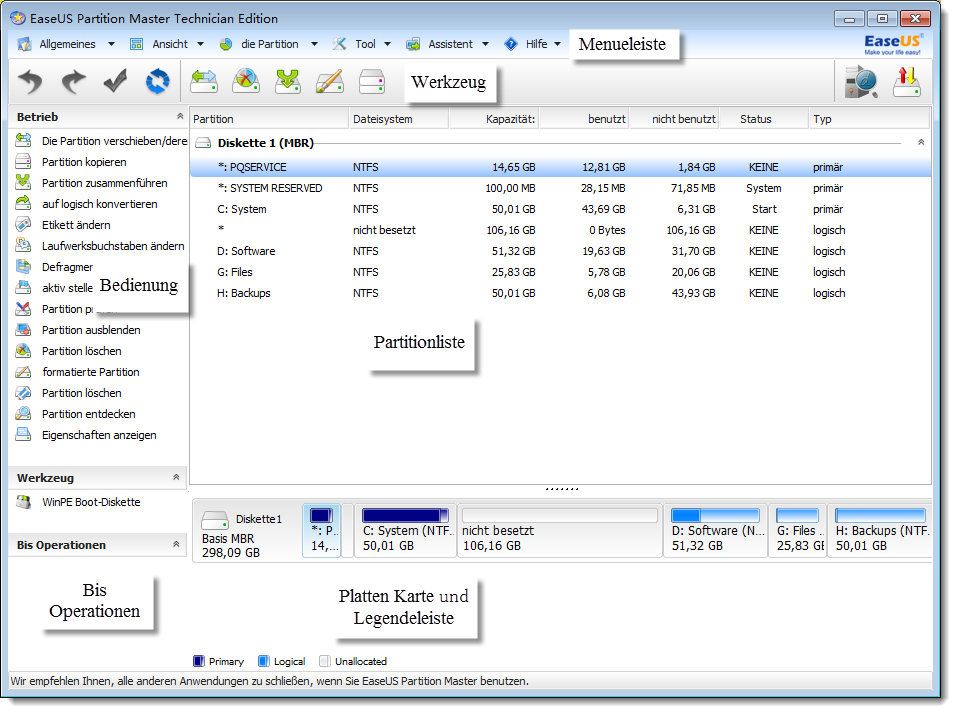Image resolution: width=956 pixels, height=713 pixels.
Task: Open the Assistent menu
Action: (x=448, y=44)
